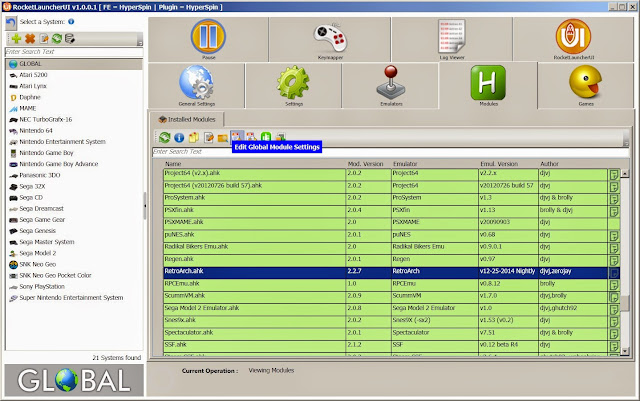The image size is (640, 401).
Task: Select the Installed Modules tab
Action: [x=187, y=119]
